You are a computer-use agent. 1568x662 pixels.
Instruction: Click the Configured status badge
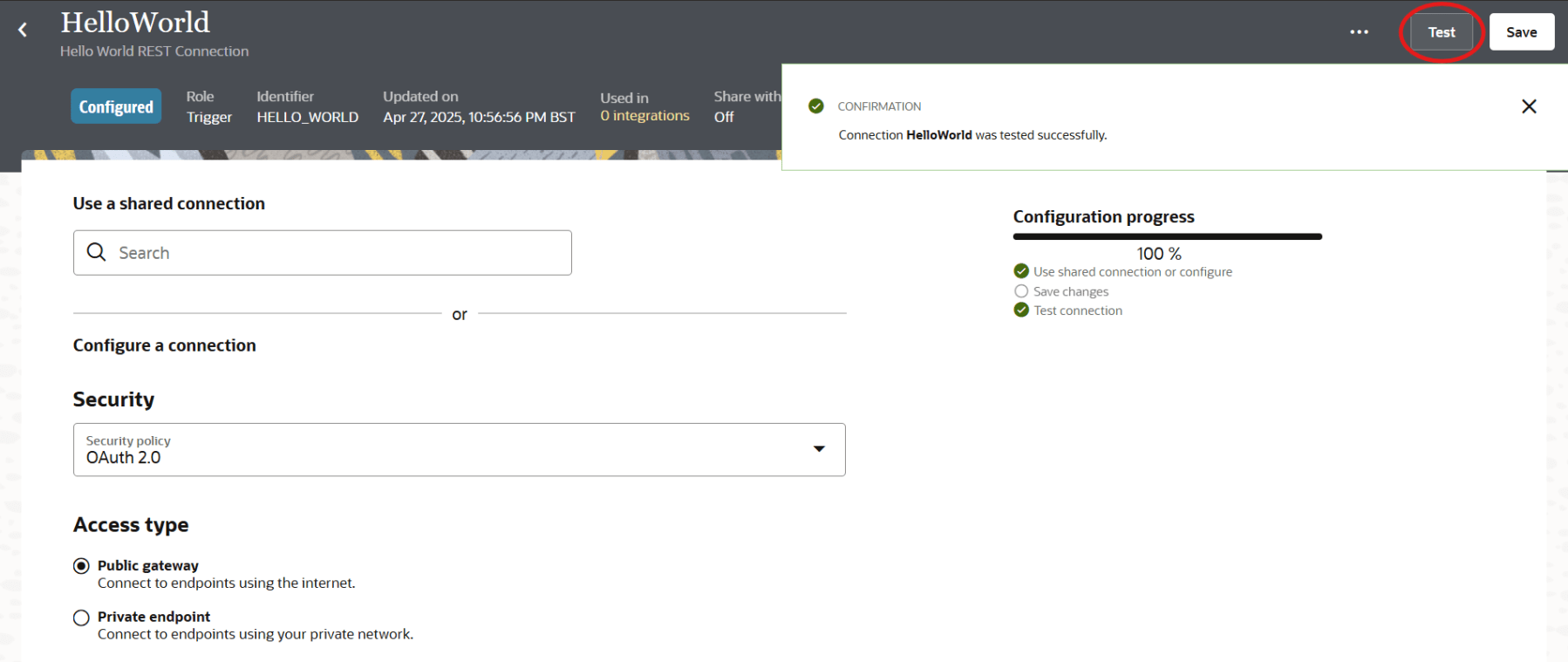point(116,106)
